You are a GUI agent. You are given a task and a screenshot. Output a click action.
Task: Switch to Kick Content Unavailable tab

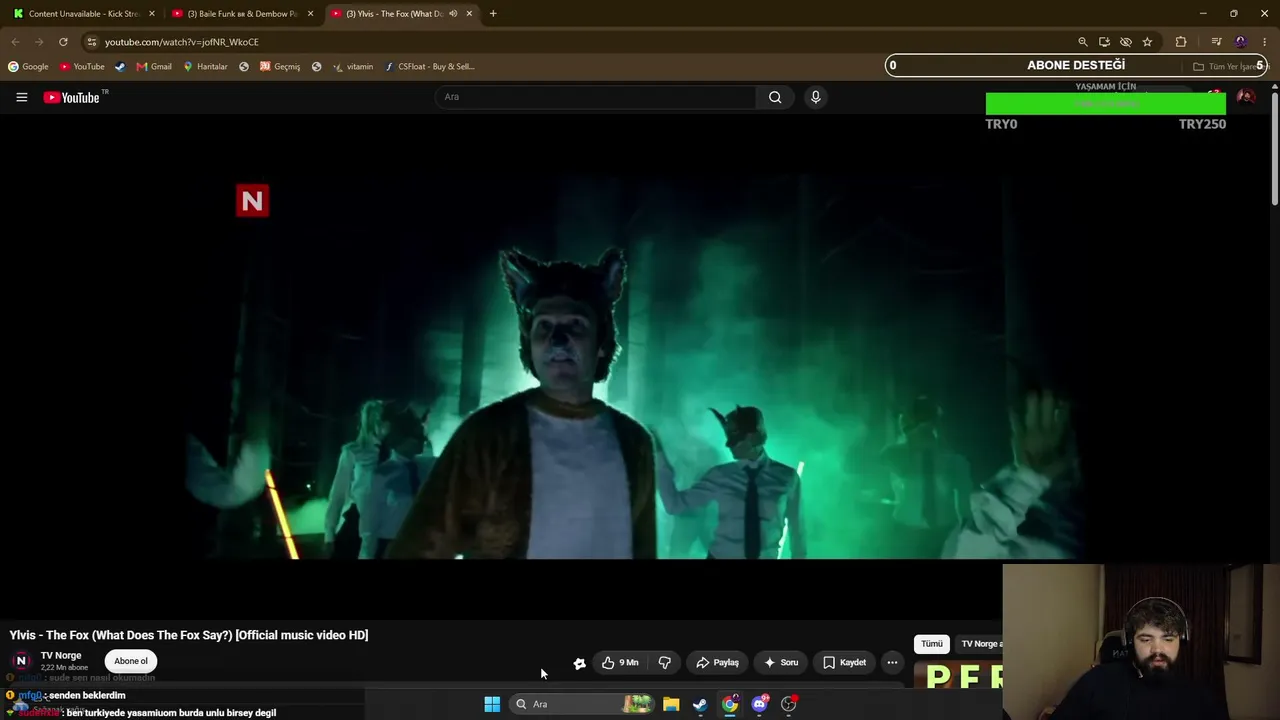[83, 14]
